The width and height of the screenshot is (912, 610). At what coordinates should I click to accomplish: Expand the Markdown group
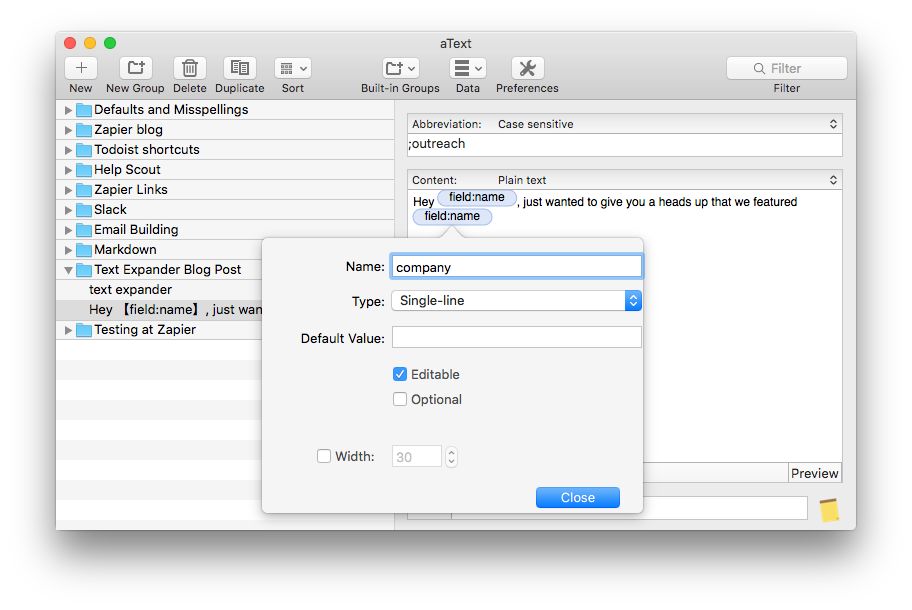click(68, 250)
